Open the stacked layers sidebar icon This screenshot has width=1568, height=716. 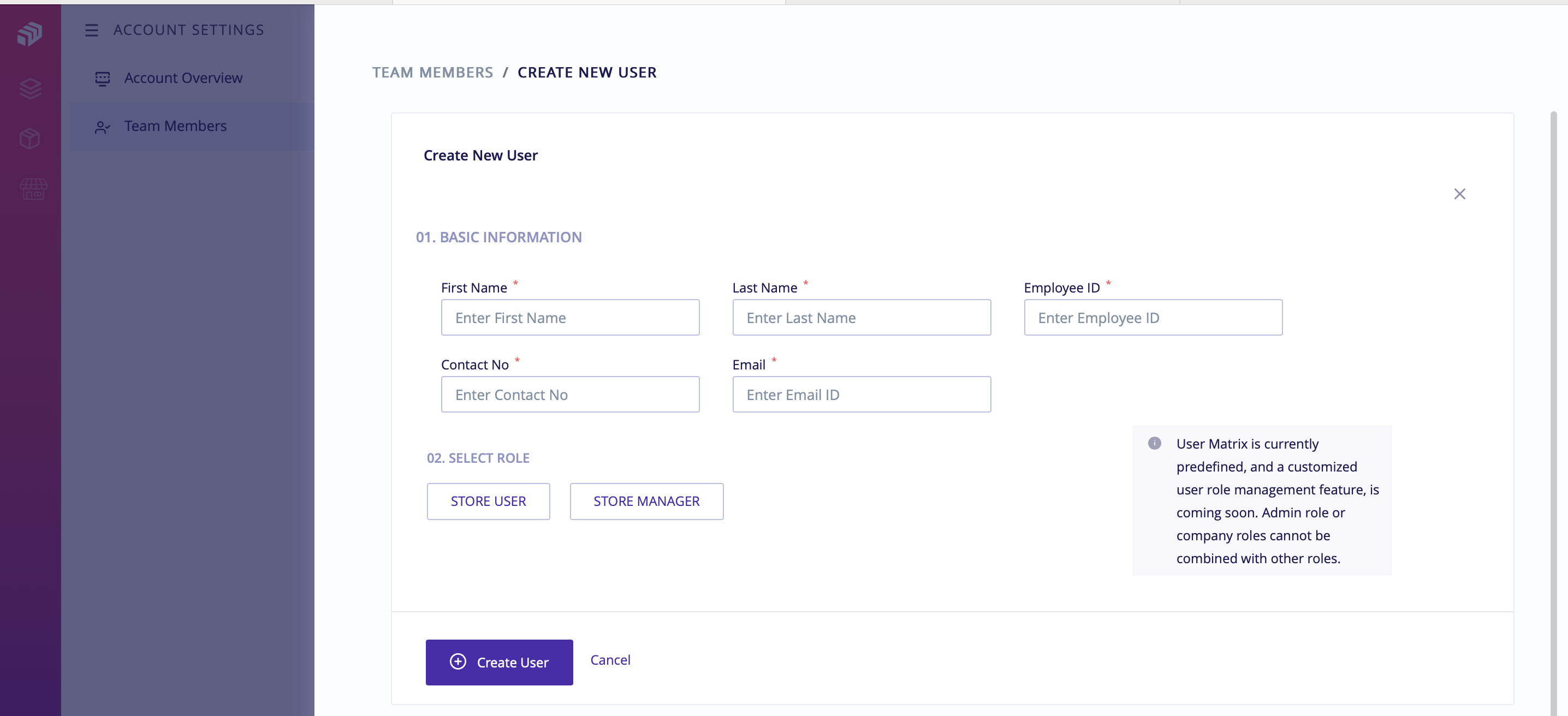click(31, 89)
